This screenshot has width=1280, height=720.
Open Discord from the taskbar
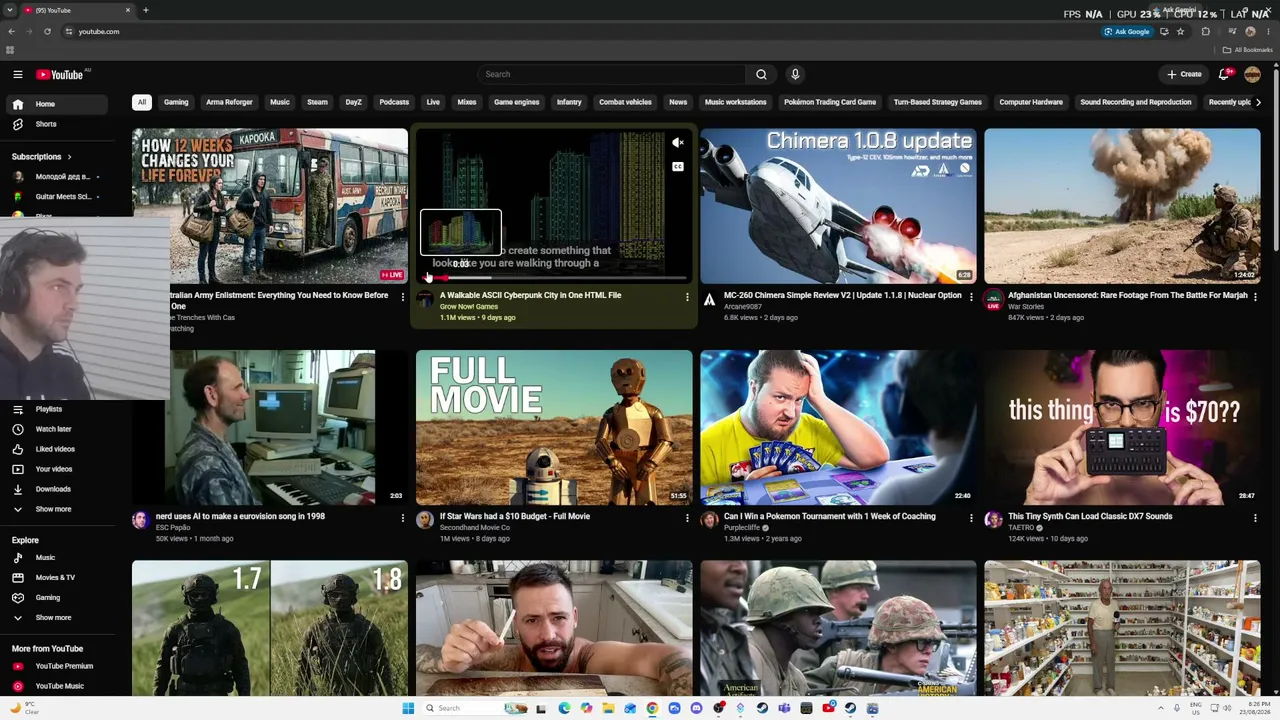point(696,708)
